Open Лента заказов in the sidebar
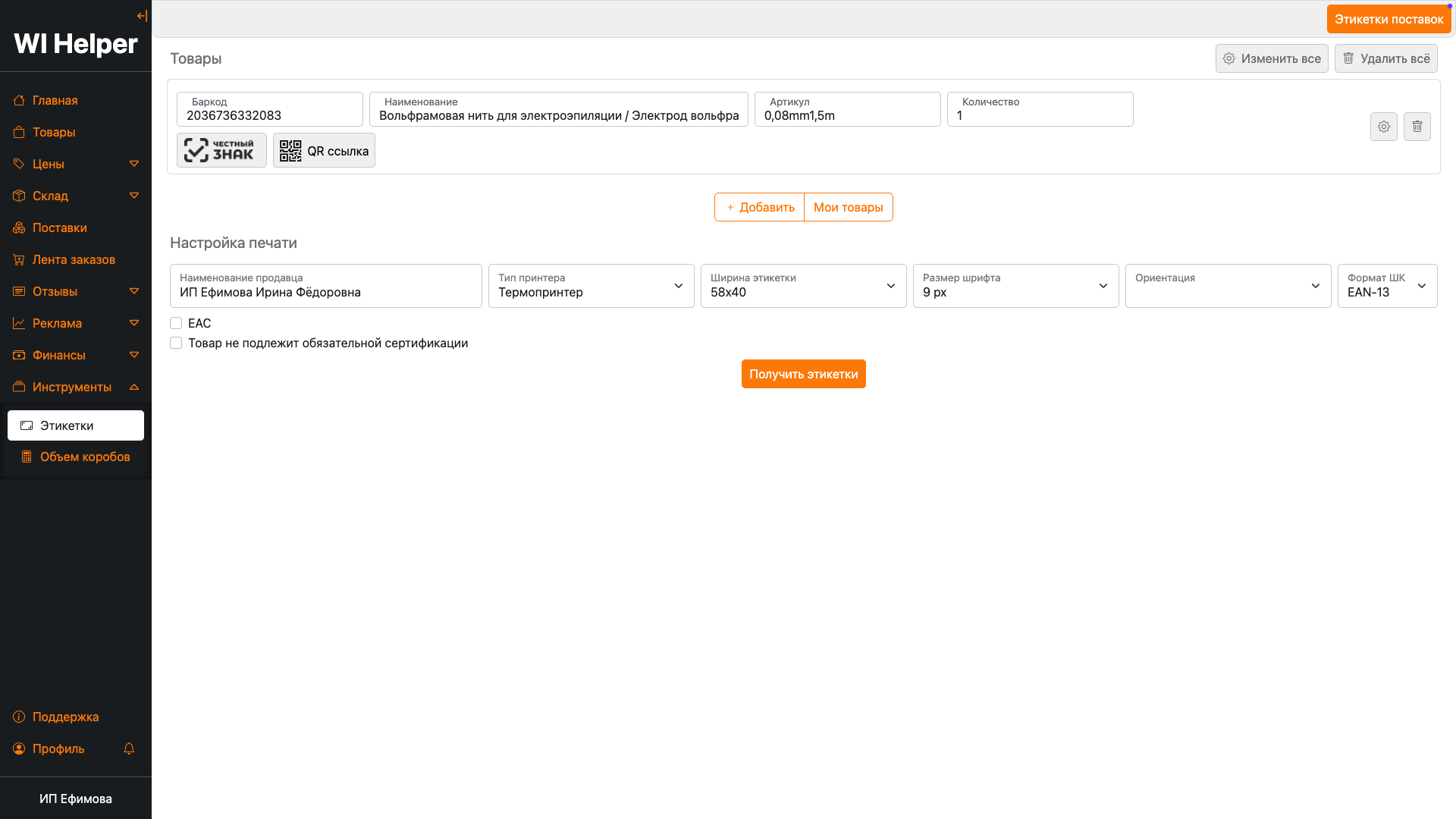The width and height of the screenshot is (1456, 819). [x=74, y=259]
